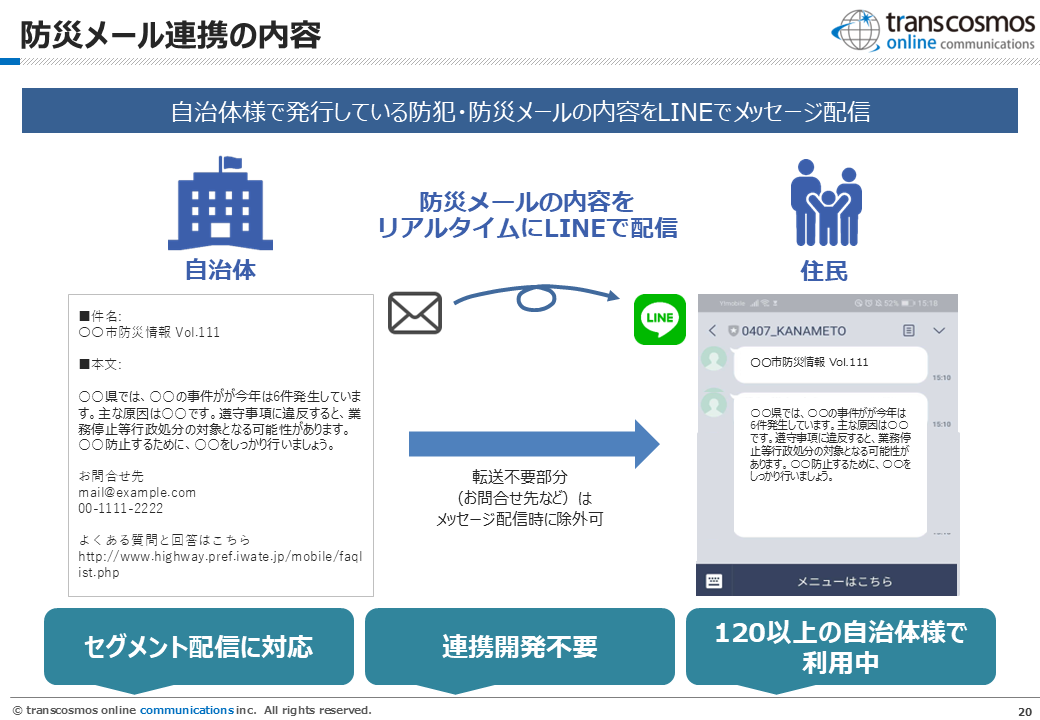Tap the avatar beside Vol.111 message
Image resolution: width=1040 pixels, height=720 pixels.
pyautogui.click(x=714, y=359)
